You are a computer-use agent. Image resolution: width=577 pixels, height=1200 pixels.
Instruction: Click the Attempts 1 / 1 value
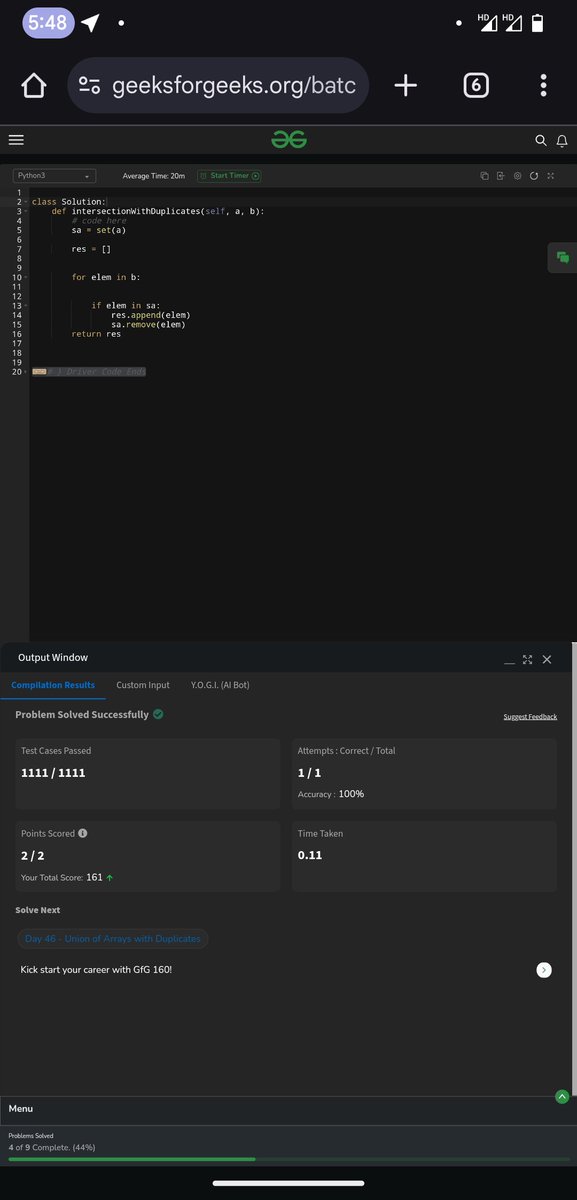pos(309,773)
